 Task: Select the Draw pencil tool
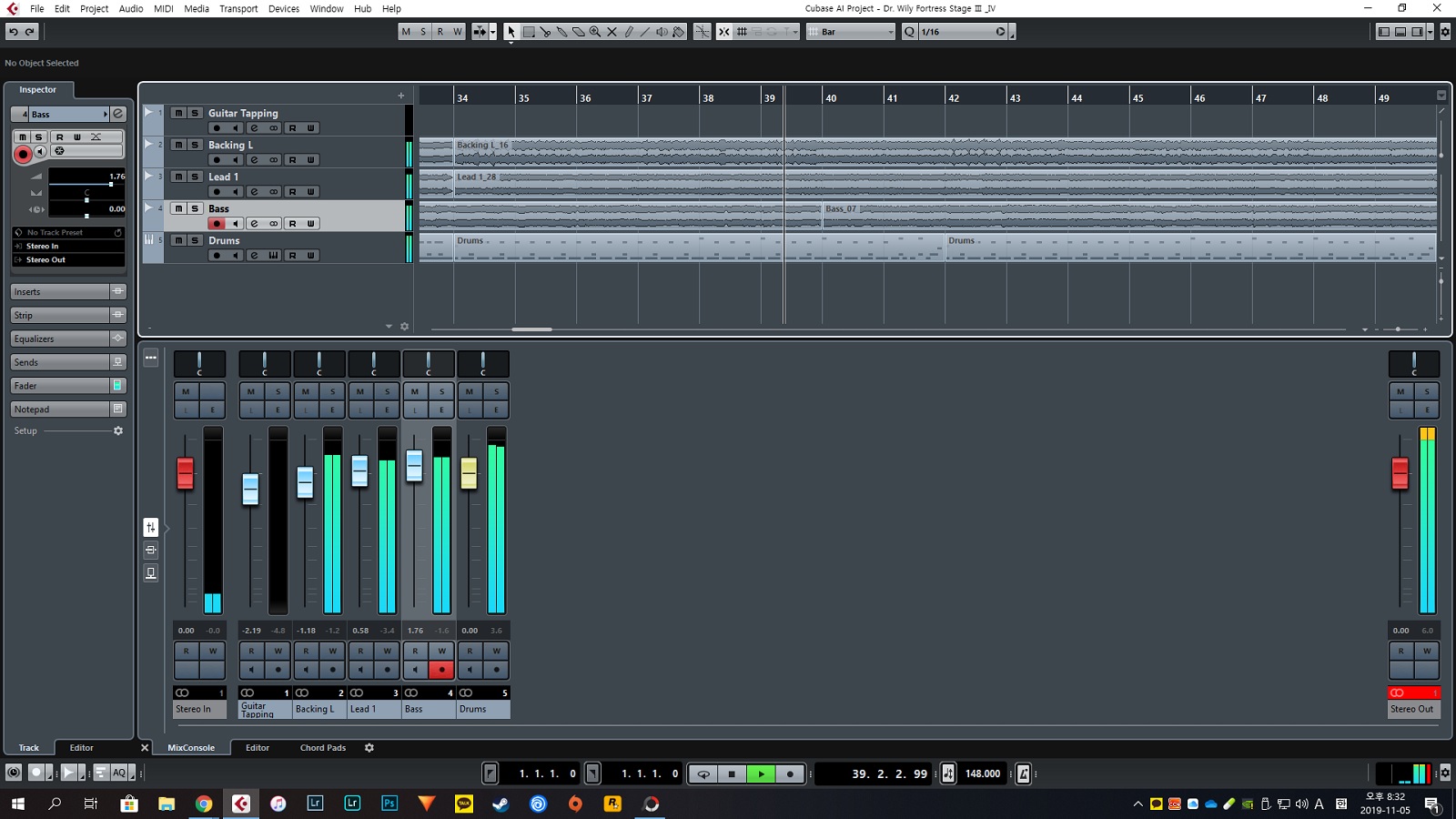[x=629, y=32]
